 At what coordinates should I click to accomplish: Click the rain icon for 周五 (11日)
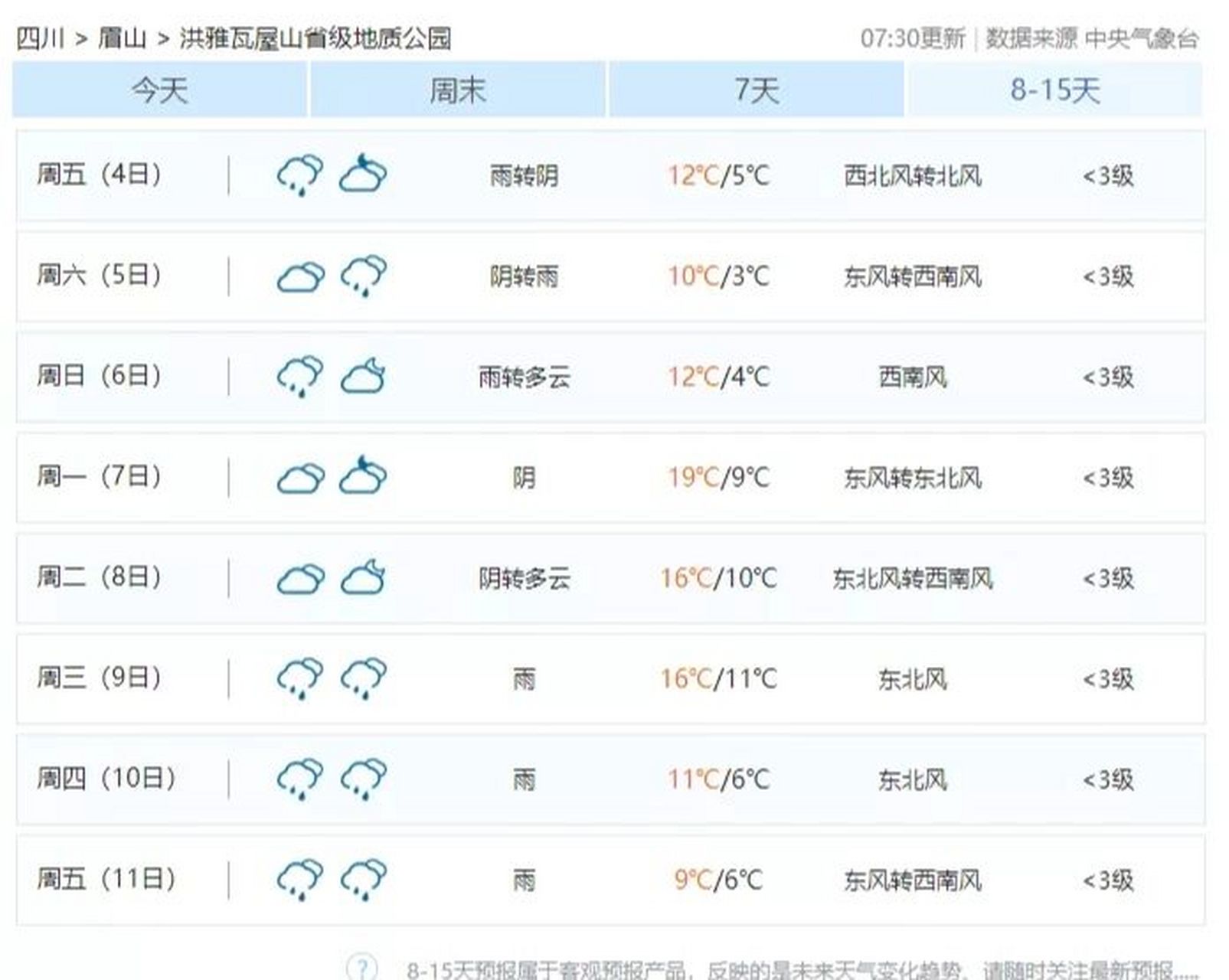[x=299, y=879]
